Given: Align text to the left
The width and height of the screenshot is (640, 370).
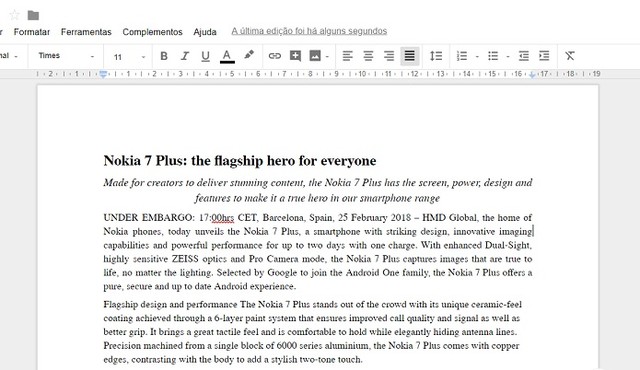Looking at the screenshot, I should pos(347,56).
